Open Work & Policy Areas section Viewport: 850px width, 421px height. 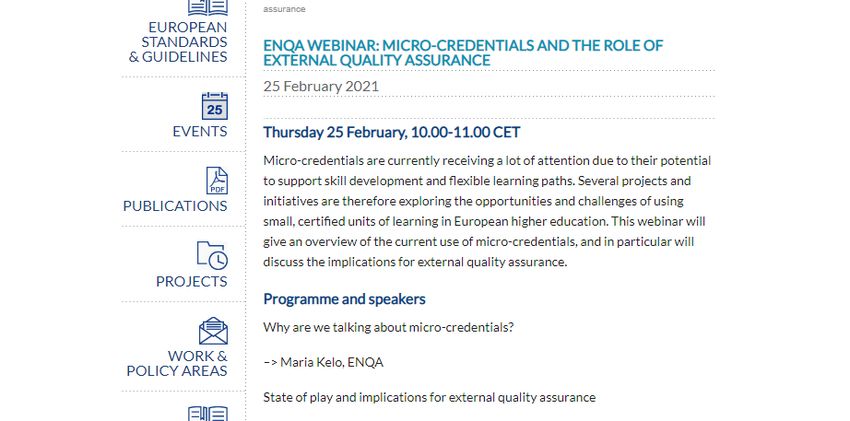(x=177, y=364)
